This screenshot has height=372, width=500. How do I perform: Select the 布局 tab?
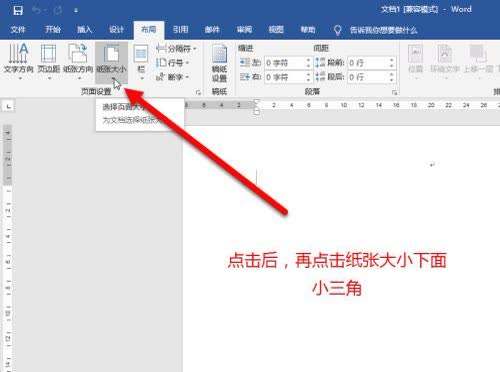(149, 30)
